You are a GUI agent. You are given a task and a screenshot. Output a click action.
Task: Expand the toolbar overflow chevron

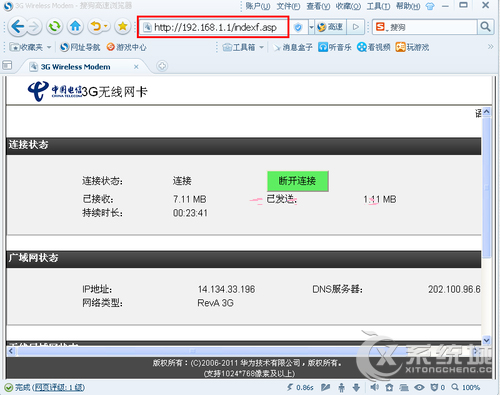click(x=490, y=47)
